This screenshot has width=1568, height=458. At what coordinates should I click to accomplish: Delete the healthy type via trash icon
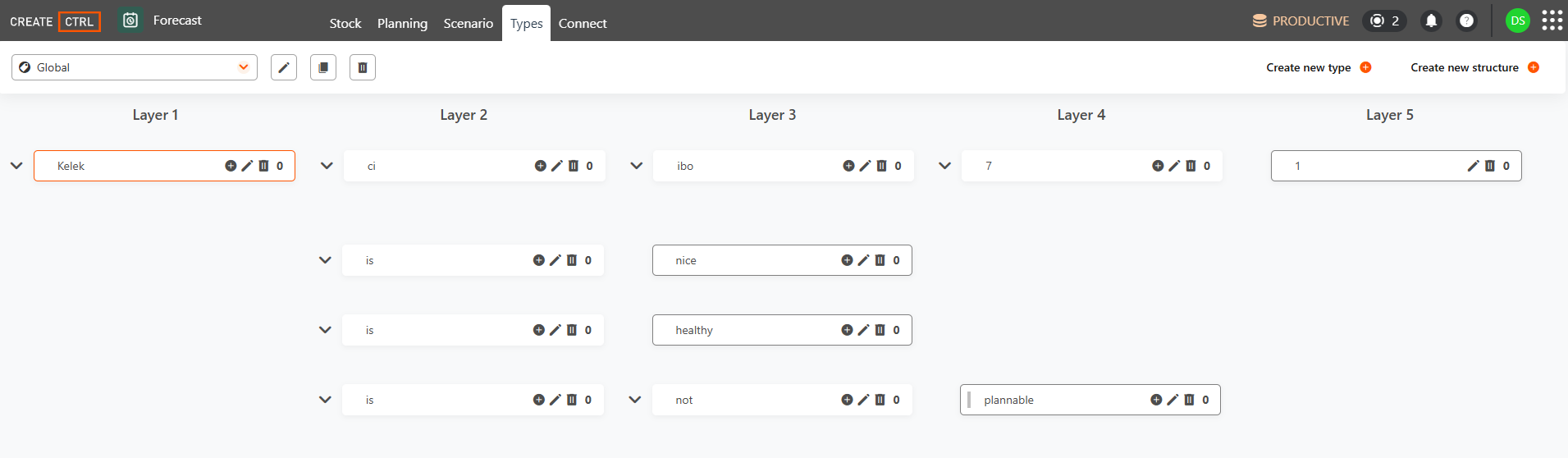click(880, 330)
